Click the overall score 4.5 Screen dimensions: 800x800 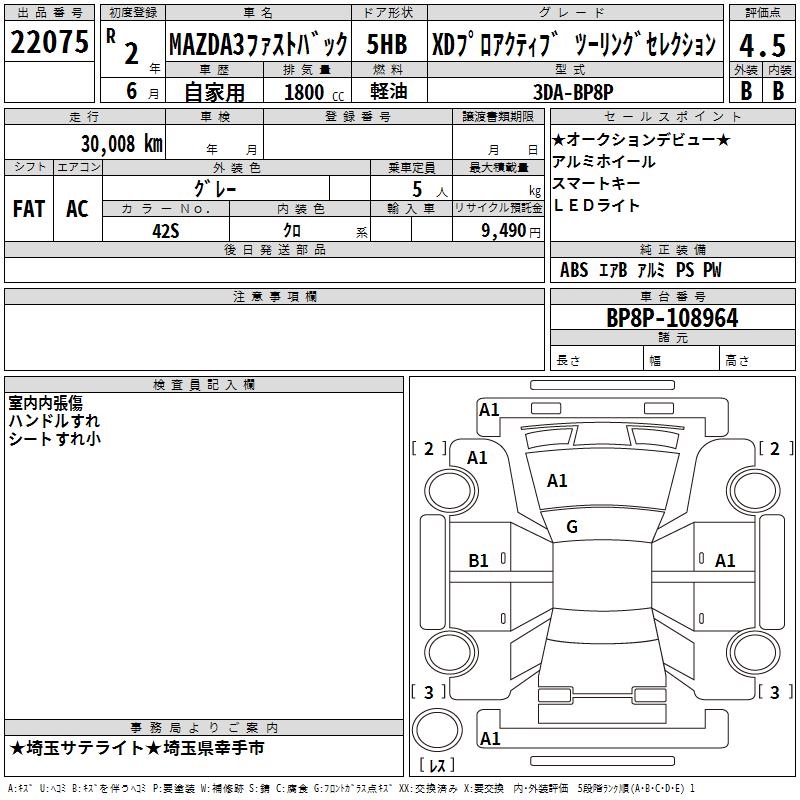pos(762,45)
